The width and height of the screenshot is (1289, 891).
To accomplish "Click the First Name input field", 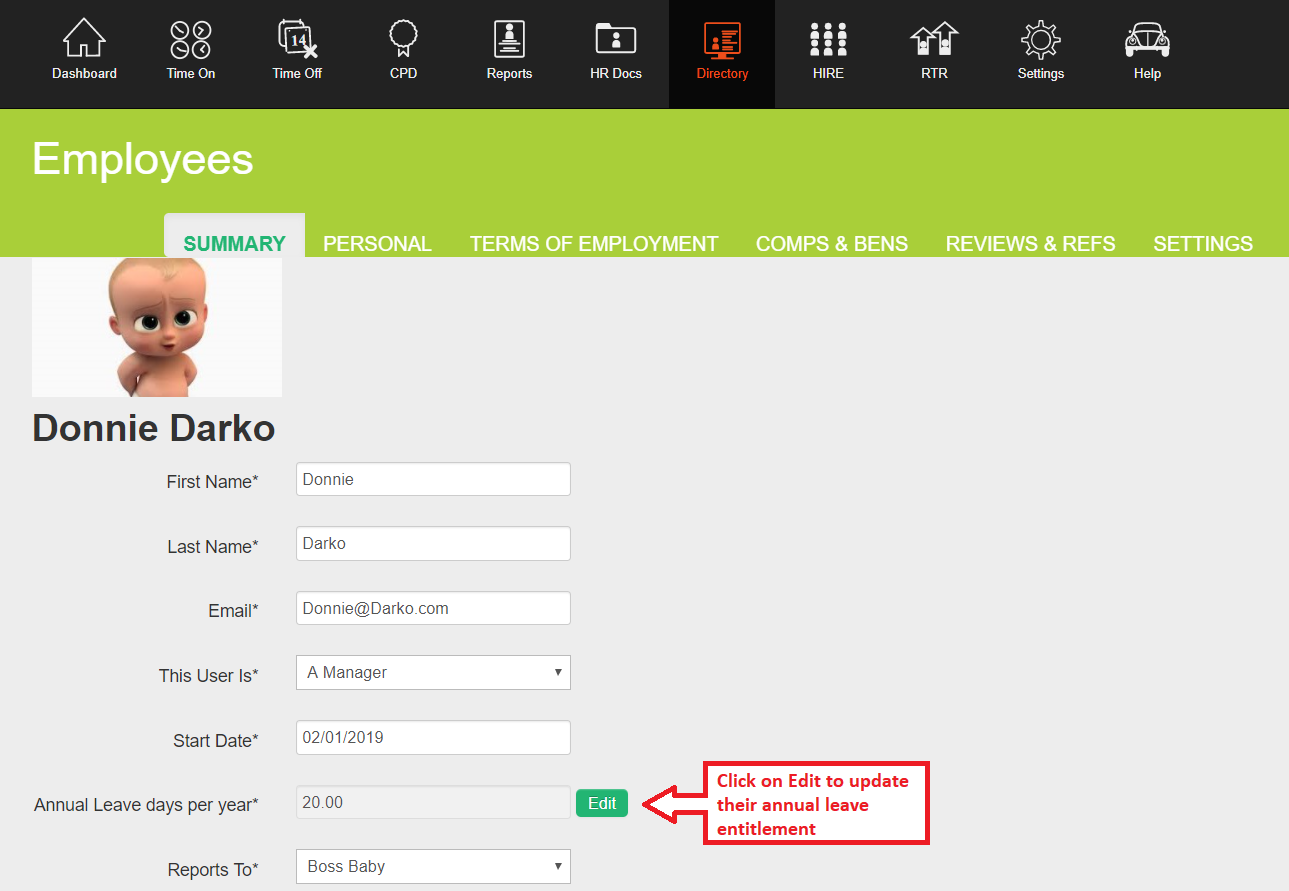I will click(433, 480).
